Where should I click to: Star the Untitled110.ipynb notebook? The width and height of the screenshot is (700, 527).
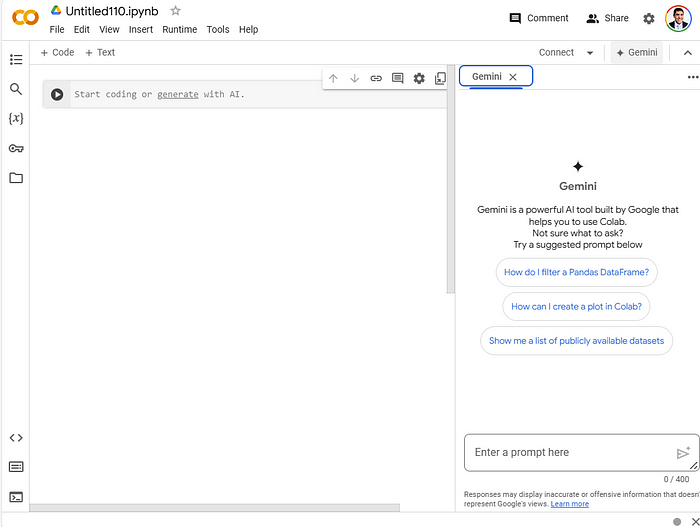click(175, 11)
